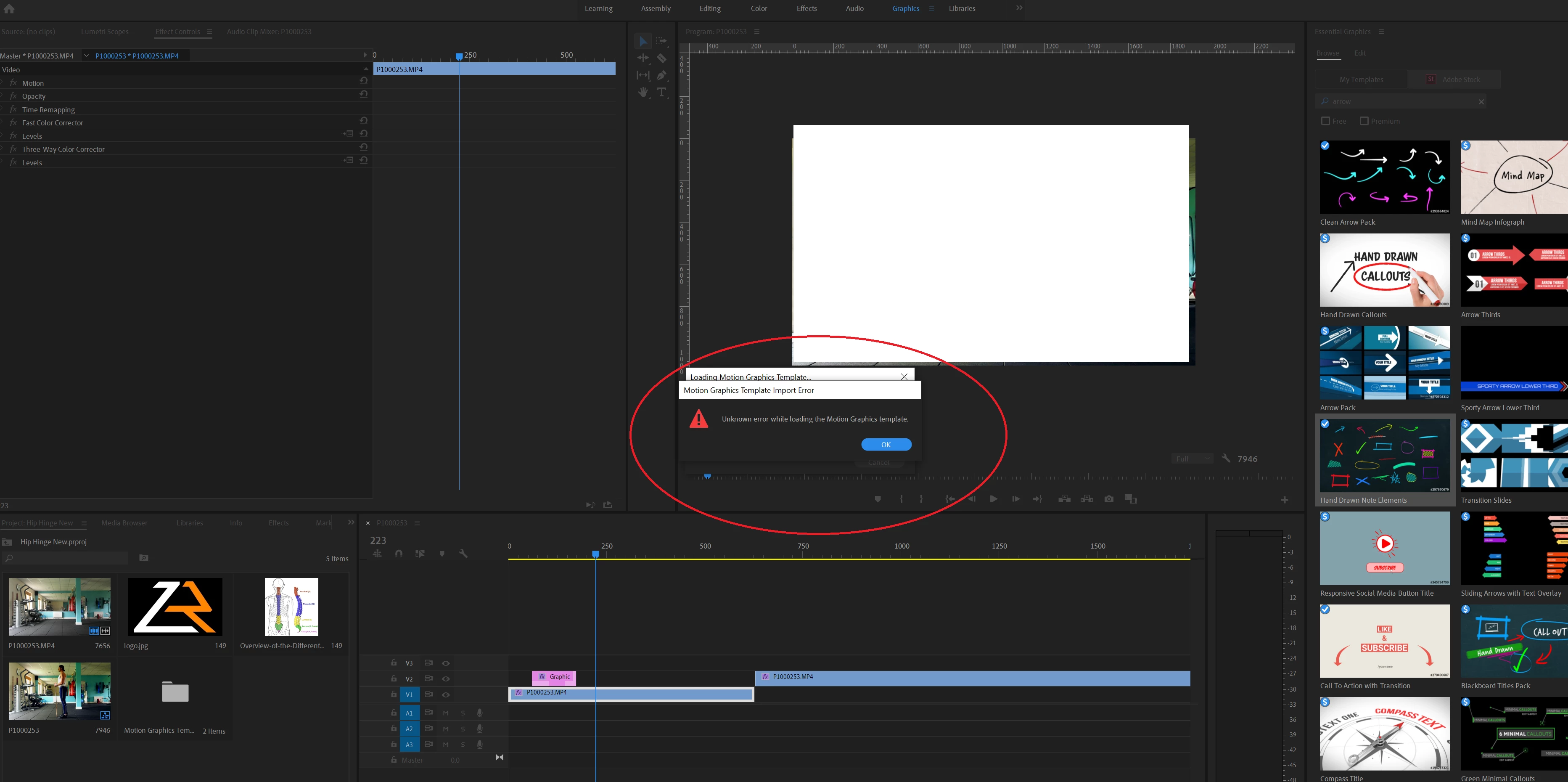This screenshot has height=782, width=1568.
Task: Open the Full playback resolution dropdown
Action: [1192, 459]
